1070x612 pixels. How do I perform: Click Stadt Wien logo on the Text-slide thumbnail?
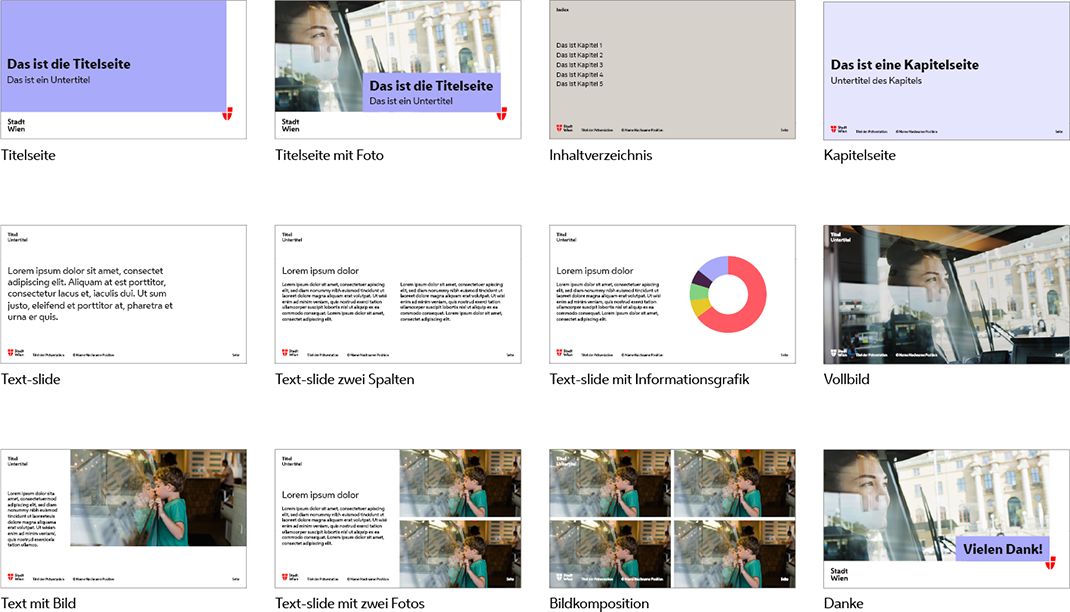[x=16, y=353]
